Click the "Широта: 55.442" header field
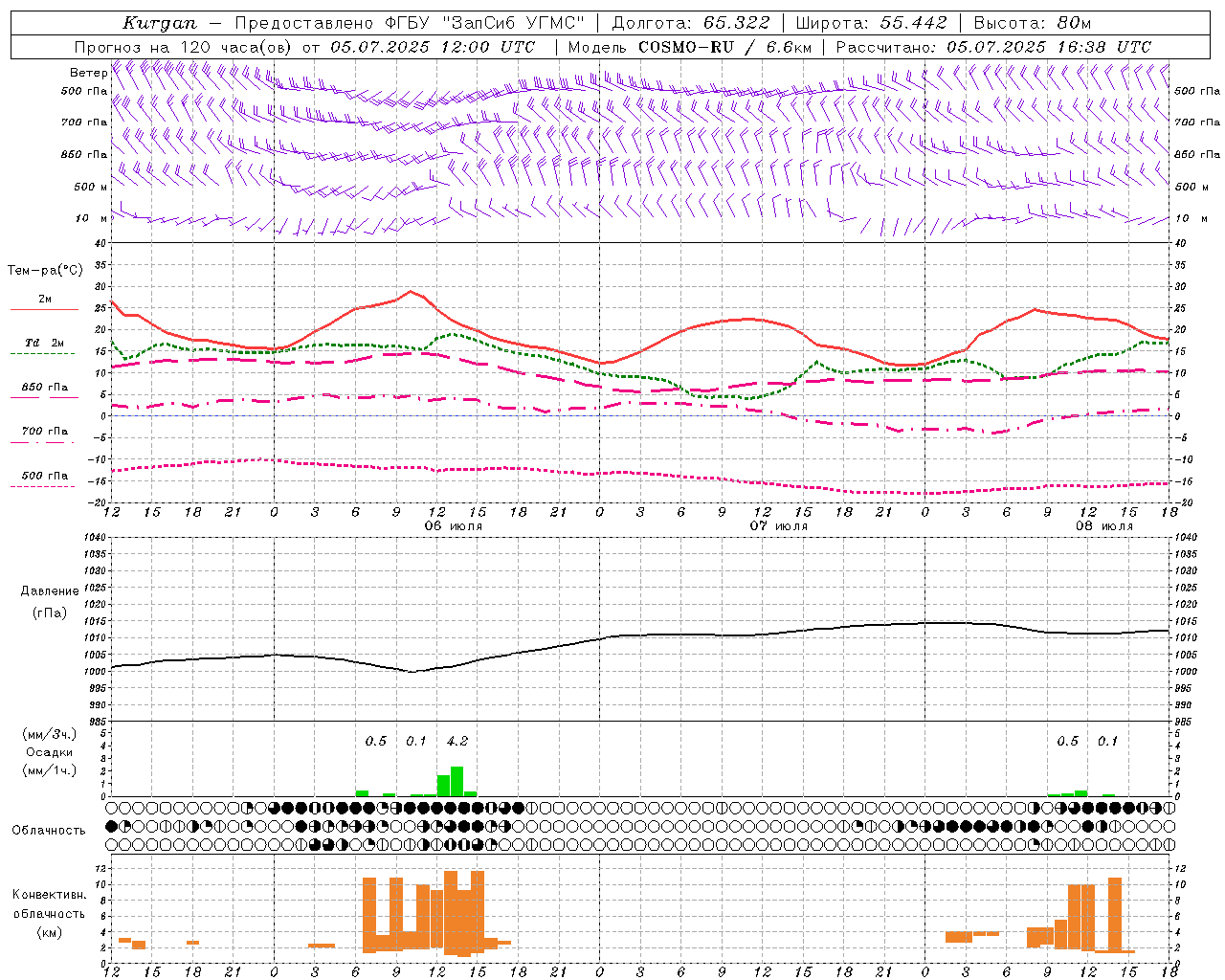 872,23
